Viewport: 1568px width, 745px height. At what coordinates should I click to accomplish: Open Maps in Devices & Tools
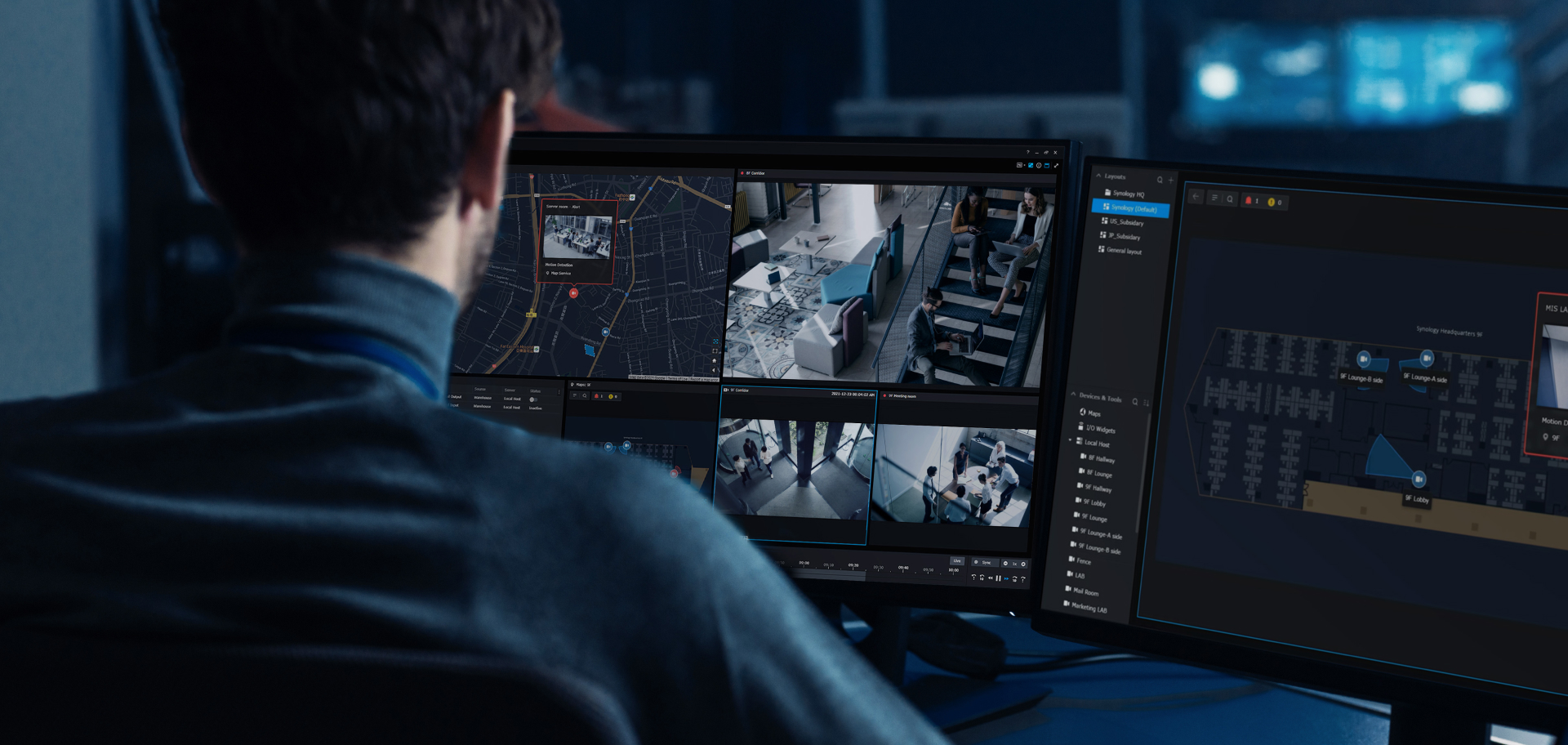click(x=1090, y=413)
